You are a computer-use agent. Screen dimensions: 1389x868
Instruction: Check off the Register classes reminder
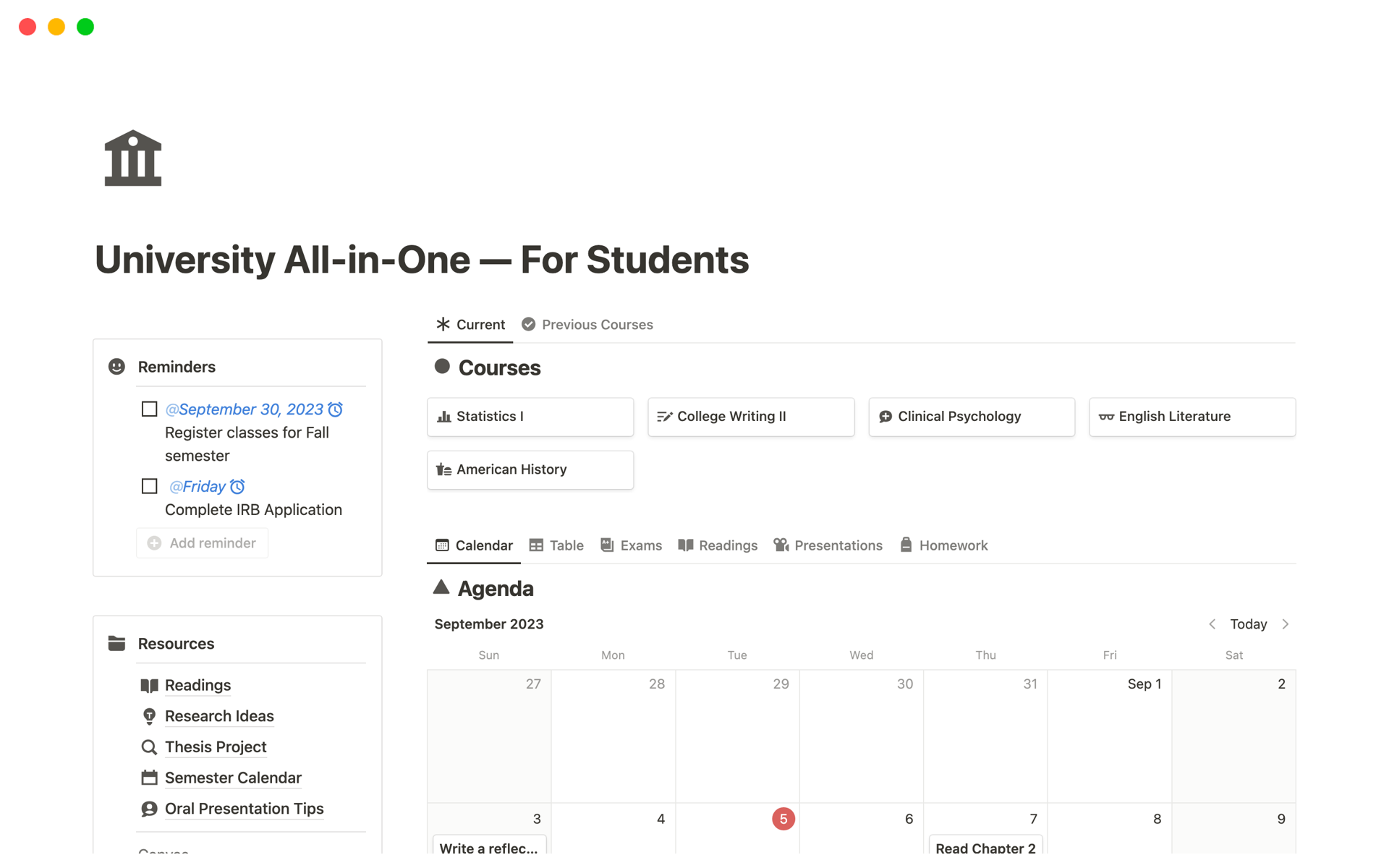pyautogui.click(x=149, y=409)
